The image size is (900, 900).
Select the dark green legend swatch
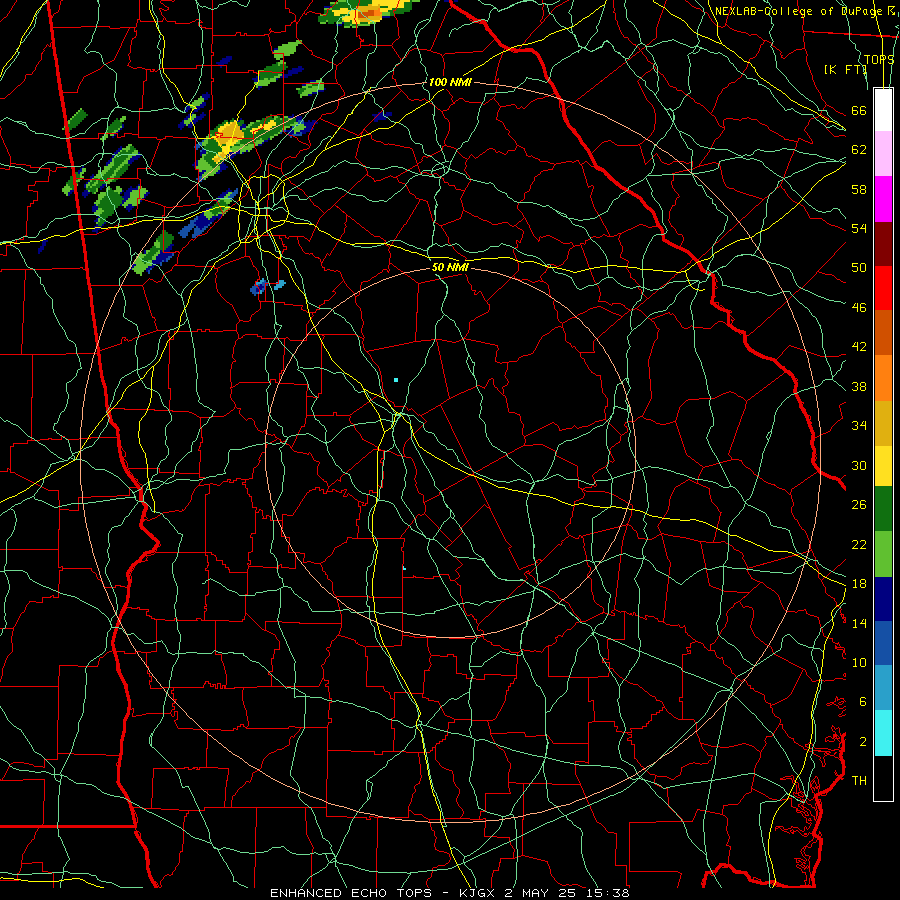click(883, 508)
